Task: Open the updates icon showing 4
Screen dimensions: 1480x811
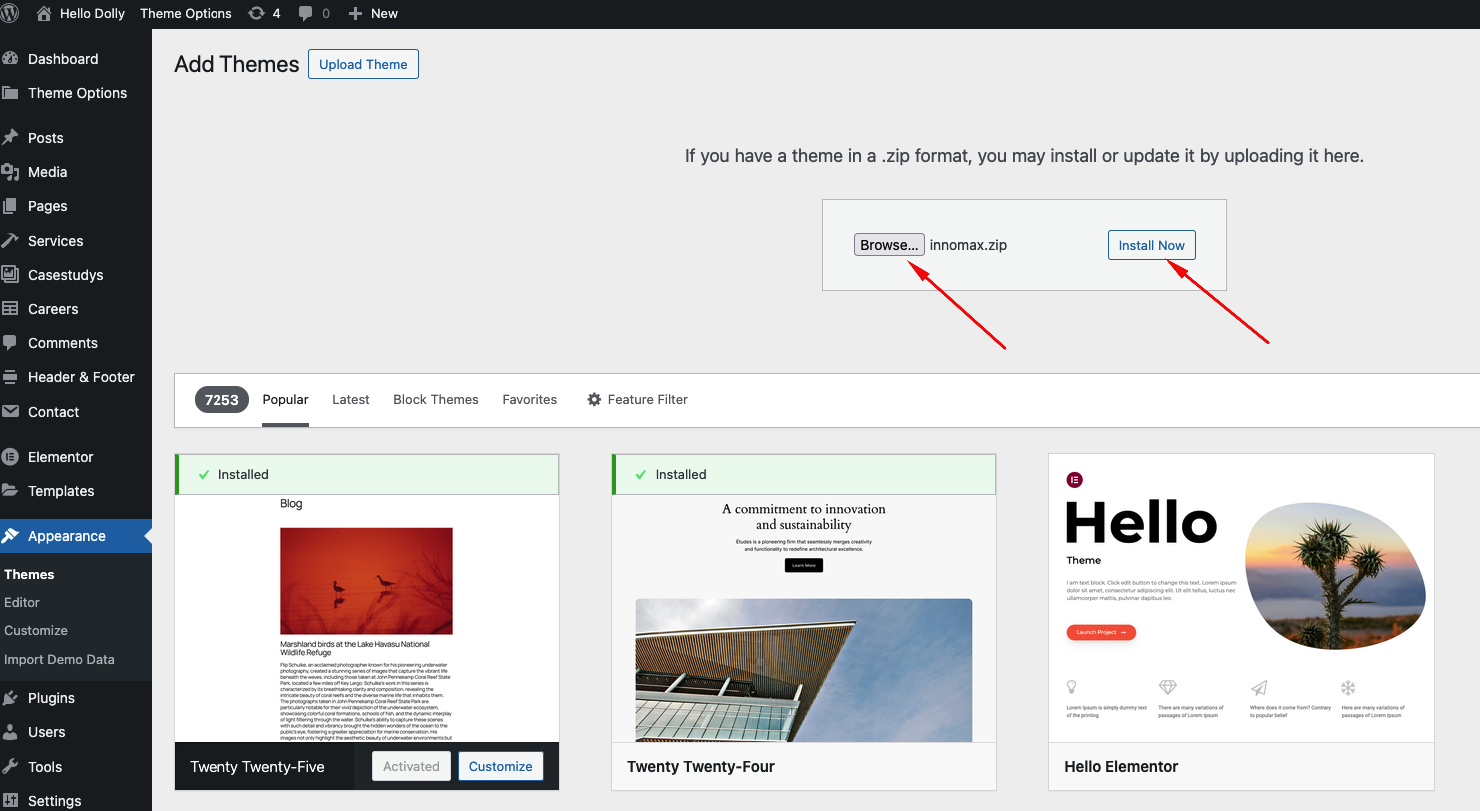Action: (x=263, y=13)
